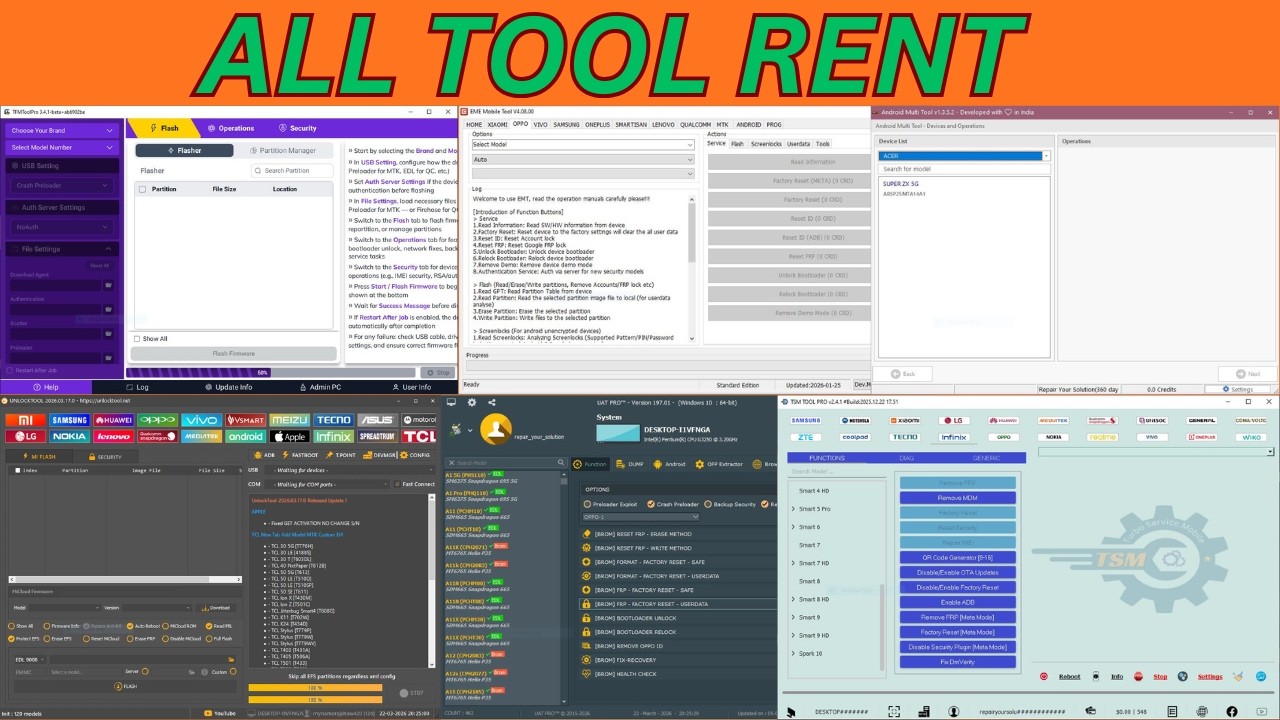The width and height of the screenshot is (1280, 720).
Task: Switch to DIAG tab in TSM Tool
Action: [907, 458]
